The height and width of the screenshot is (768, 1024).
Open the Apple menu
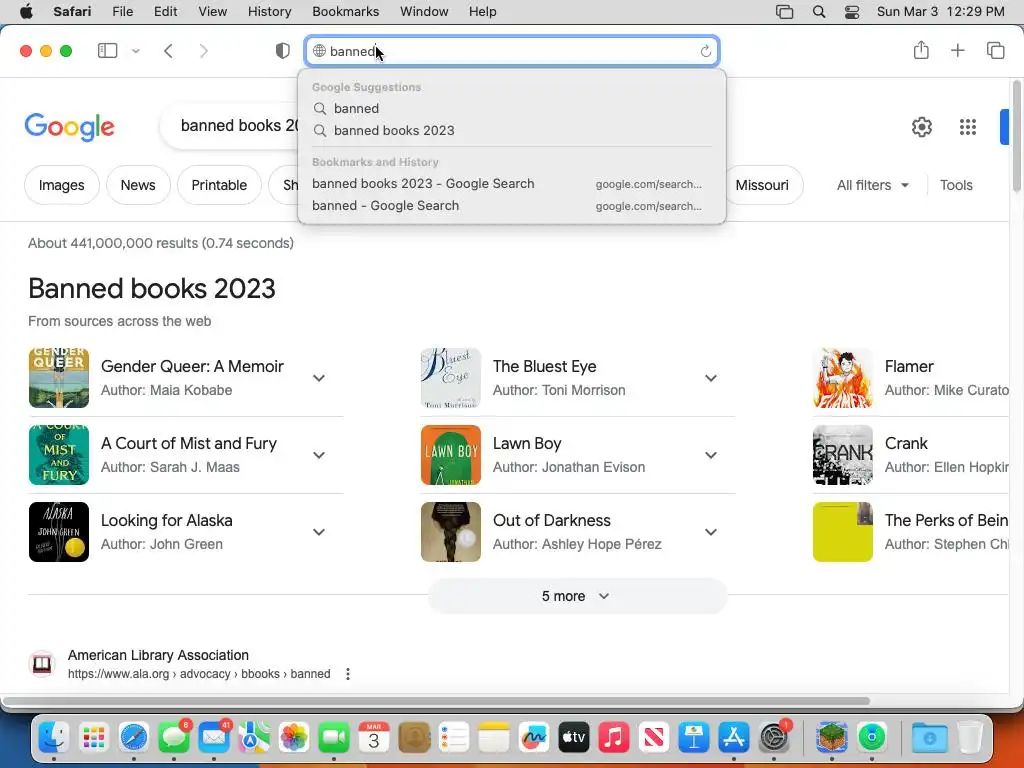click(26, 12)
